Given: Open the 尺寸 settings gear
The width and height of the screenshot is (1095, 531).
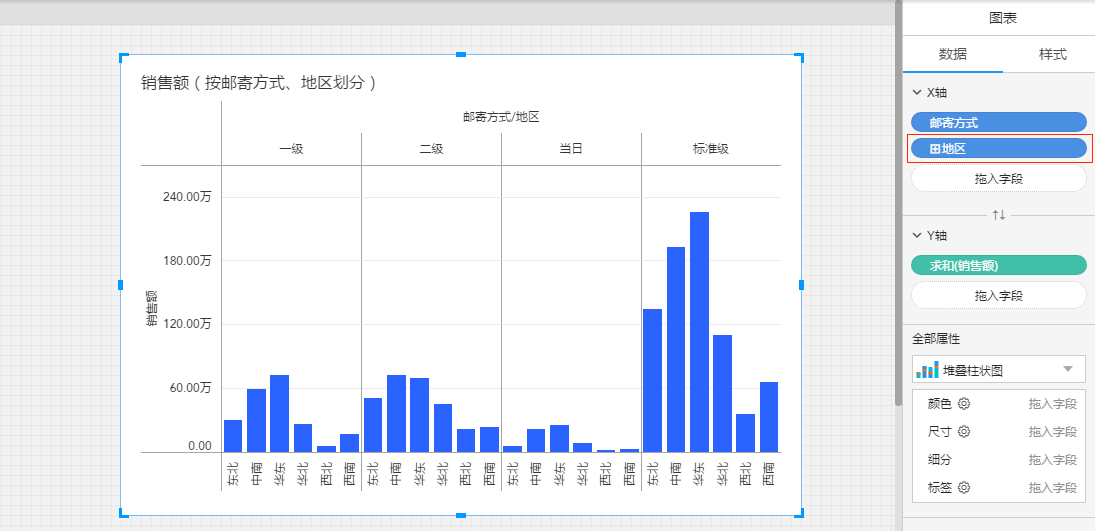Looking at the screenshot, I should point(964,432).
